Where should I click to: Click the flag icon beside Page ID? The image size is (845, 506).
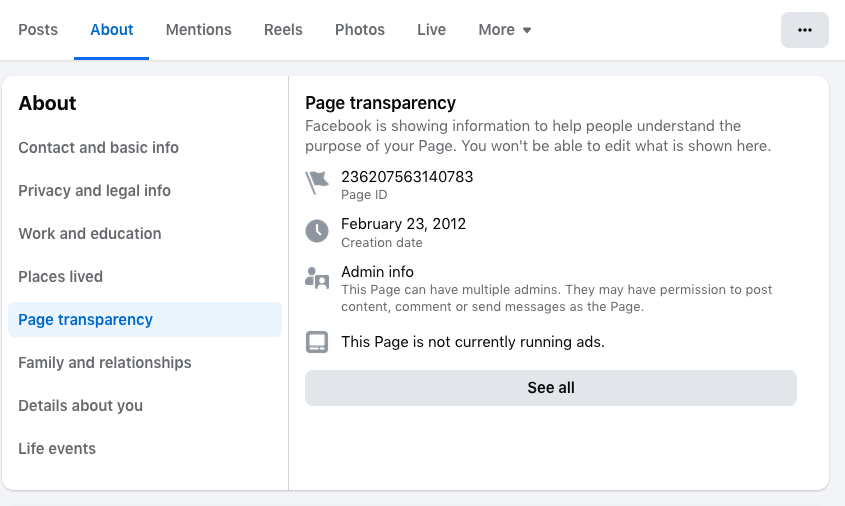pyautogui.click(x=317, y=183)
